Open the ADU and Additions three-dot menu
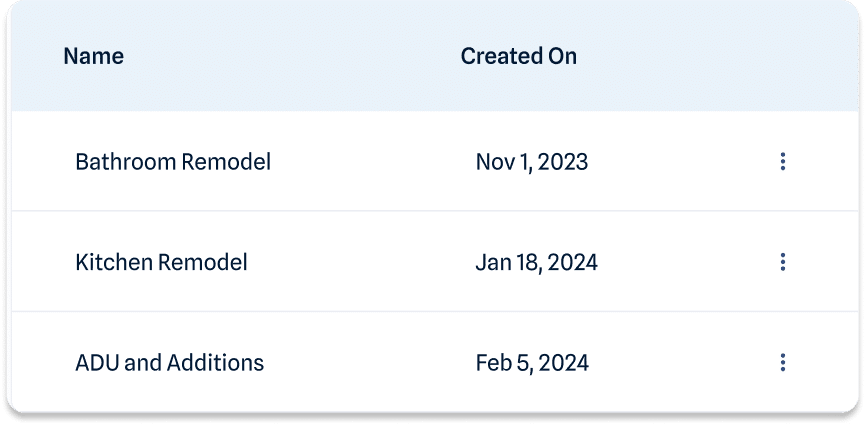Screen dimensions: 865x425 [x=782, y=363]
